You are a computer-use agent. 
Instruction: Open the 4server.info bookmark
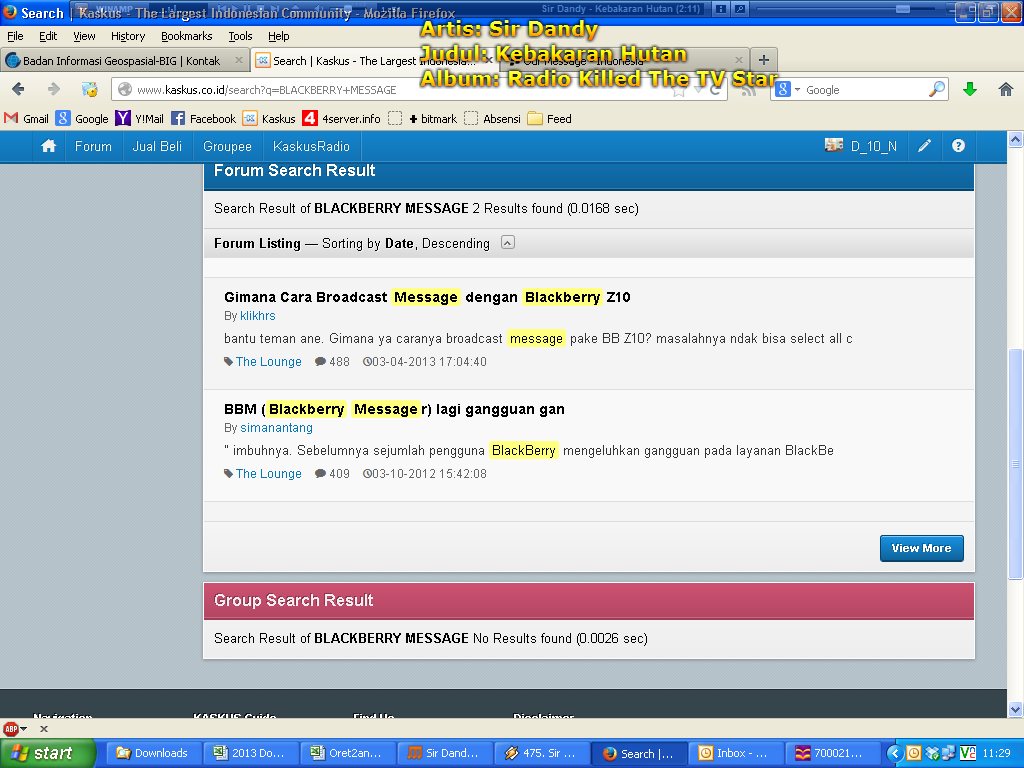[x=341, y=118]
